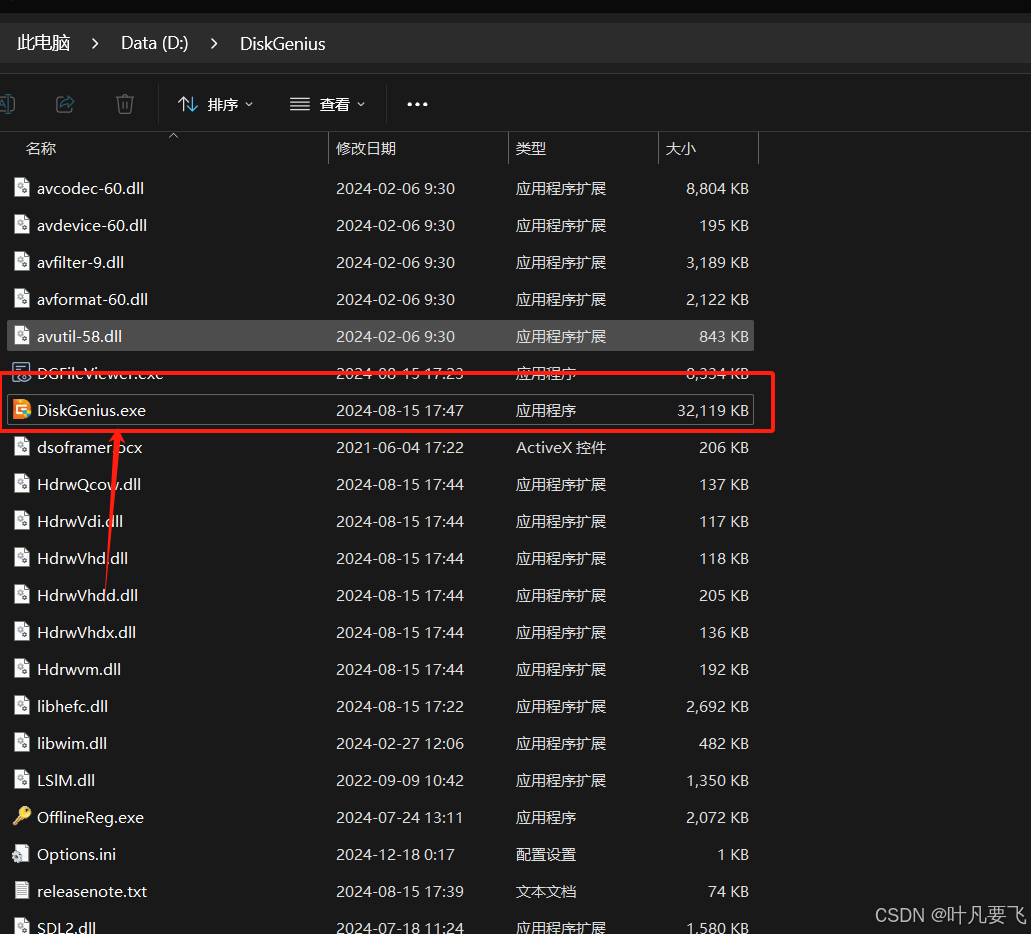Viewport: 1031px width, 934px height.
Task: Select the file name HdrwVhdd.dll
Action: 87,595
